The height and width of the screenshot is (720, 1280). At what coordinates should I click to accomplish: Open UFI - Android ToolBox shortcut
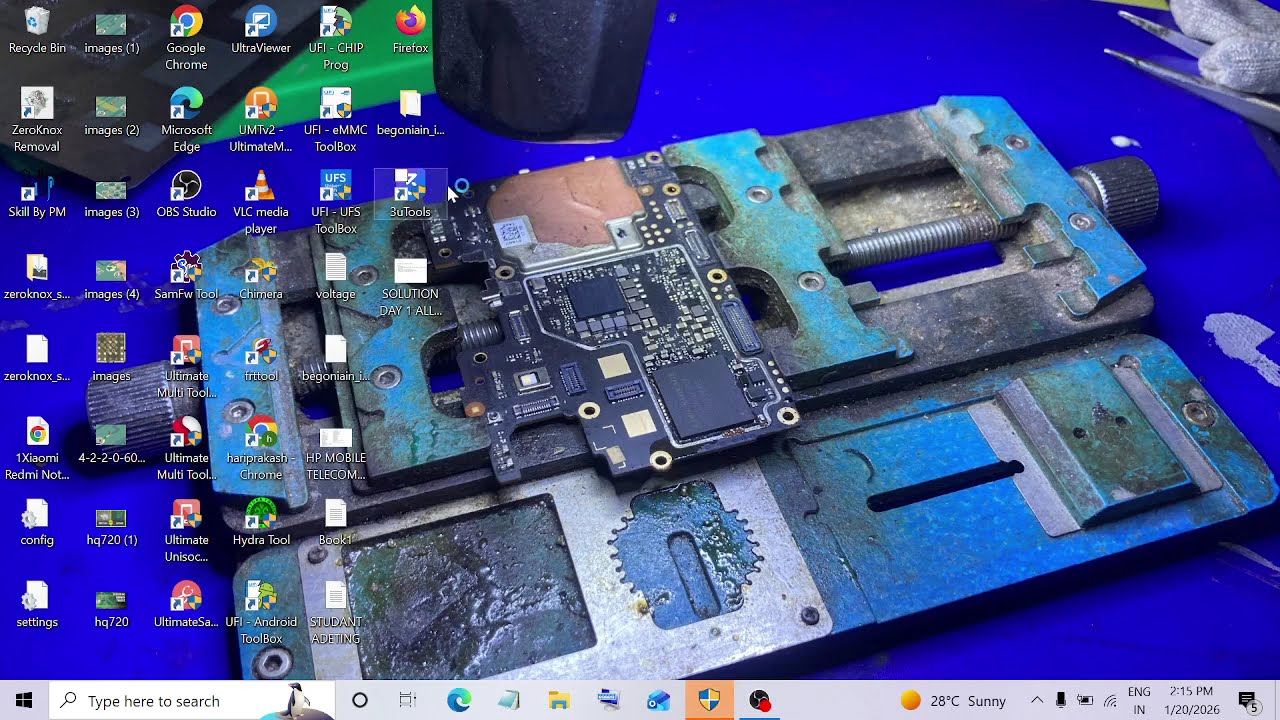pyautogui.click(x=261, y=612)
